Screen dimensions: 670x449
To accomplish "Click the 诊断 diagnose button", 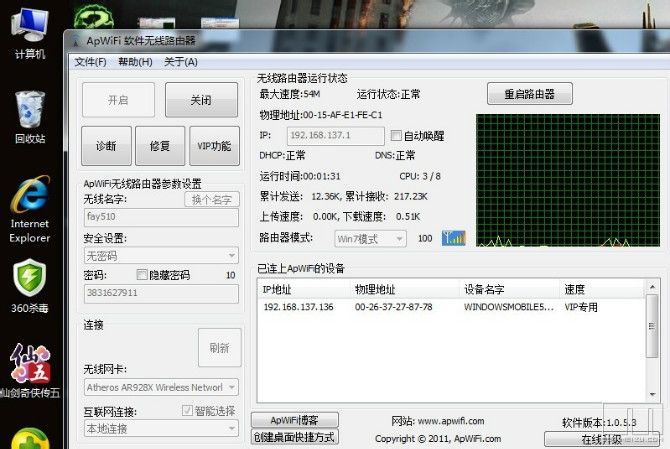I will [x=106, y=146].
